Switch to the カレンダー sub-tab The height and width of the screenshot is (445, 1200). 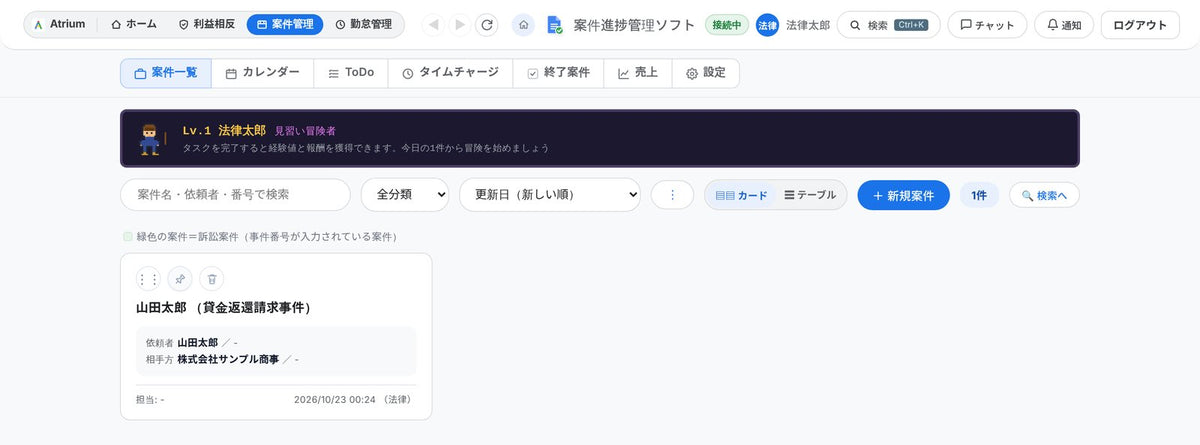[x=262, y=73]
